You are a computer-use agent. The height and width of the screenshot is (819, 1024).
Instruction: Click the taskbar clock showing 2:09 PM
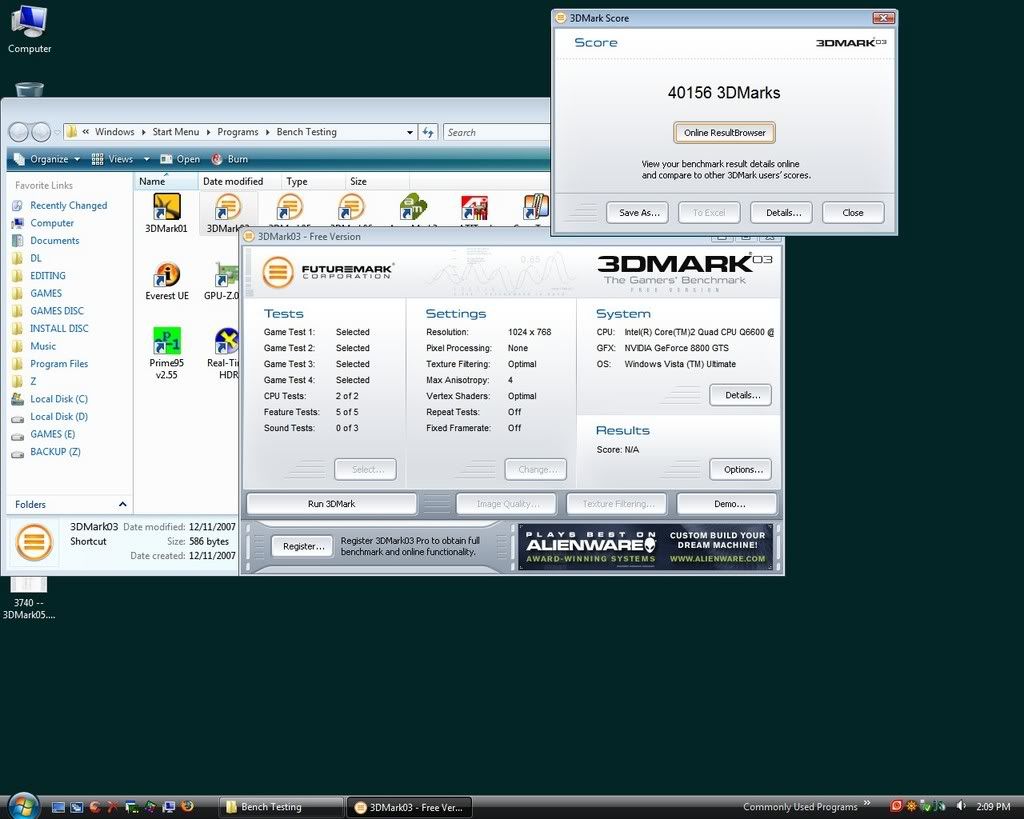click(x=993, y=807)
